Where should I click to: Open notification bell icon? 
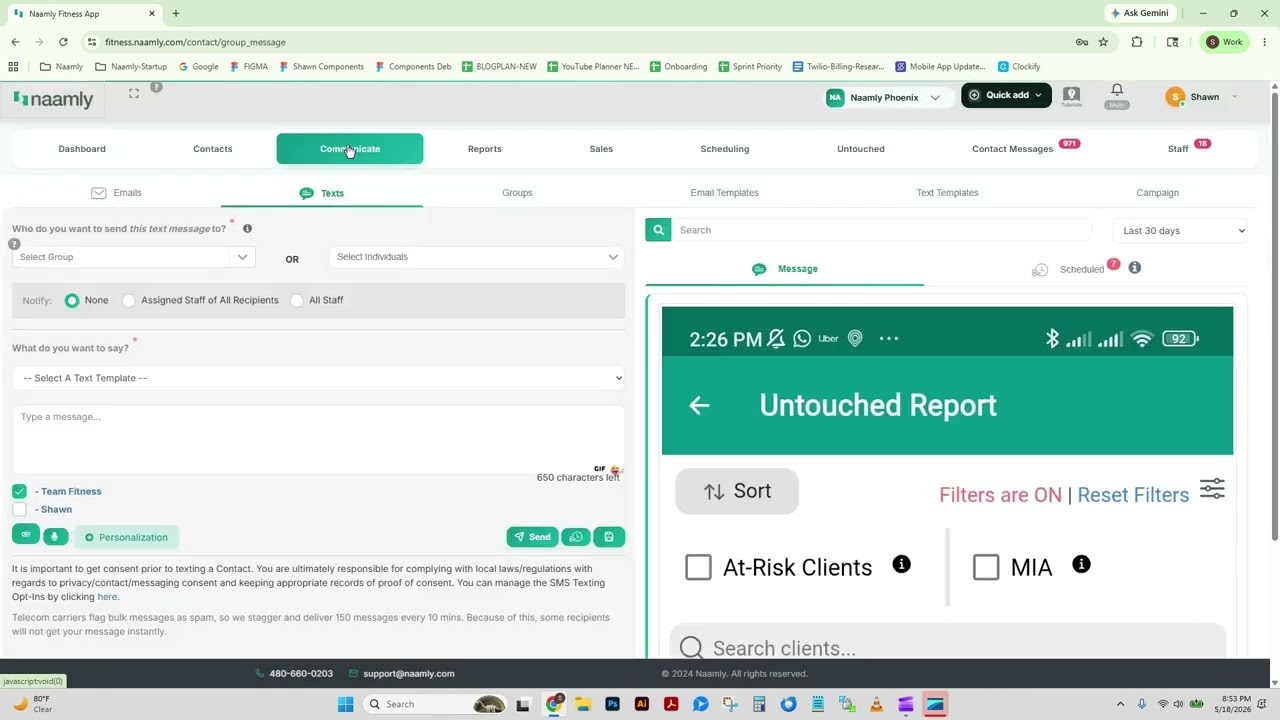coord(1117,91)
